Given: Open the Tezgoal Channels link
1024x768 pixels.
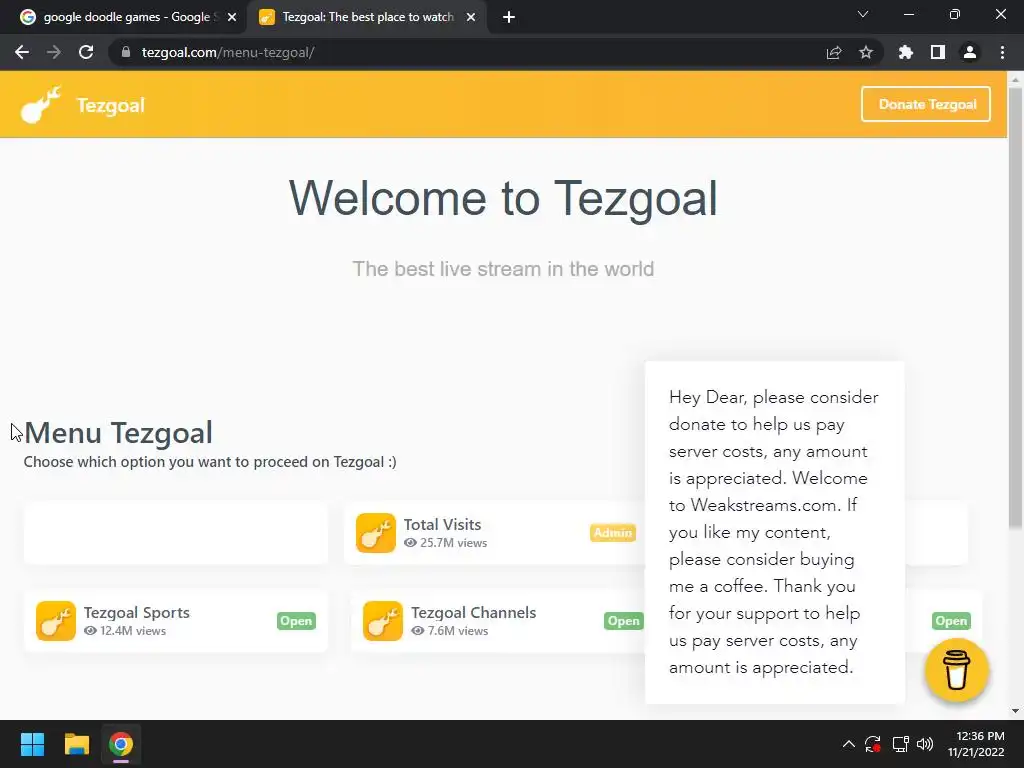Looking at the screenshot, I should click(x=473, y=613).
